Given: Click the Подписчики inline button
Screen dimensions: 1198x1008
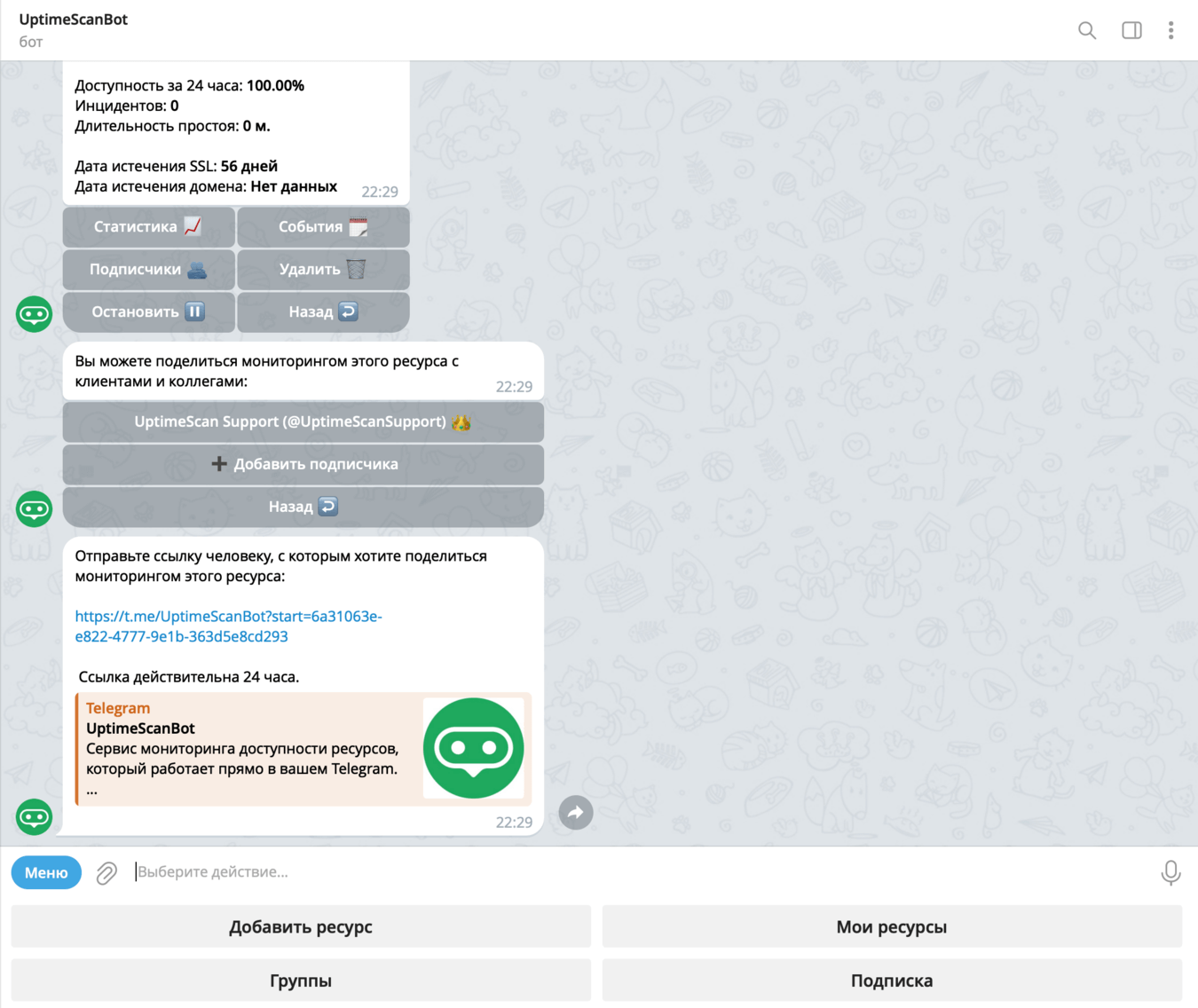Looking at the screenshot, I should click(x=148, y=270).
